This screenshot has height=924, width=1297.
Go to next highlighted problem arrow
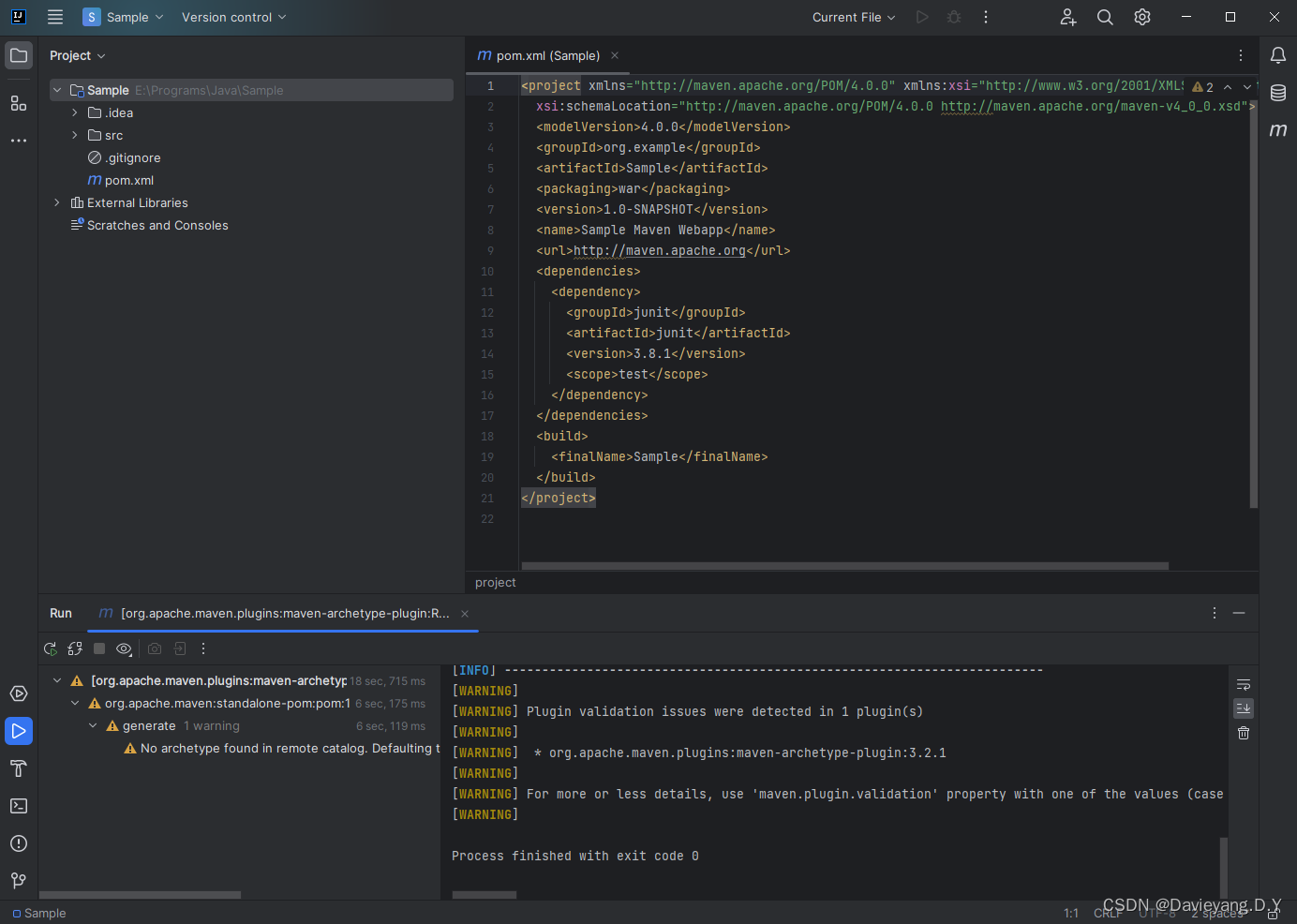coord(1246,87)
